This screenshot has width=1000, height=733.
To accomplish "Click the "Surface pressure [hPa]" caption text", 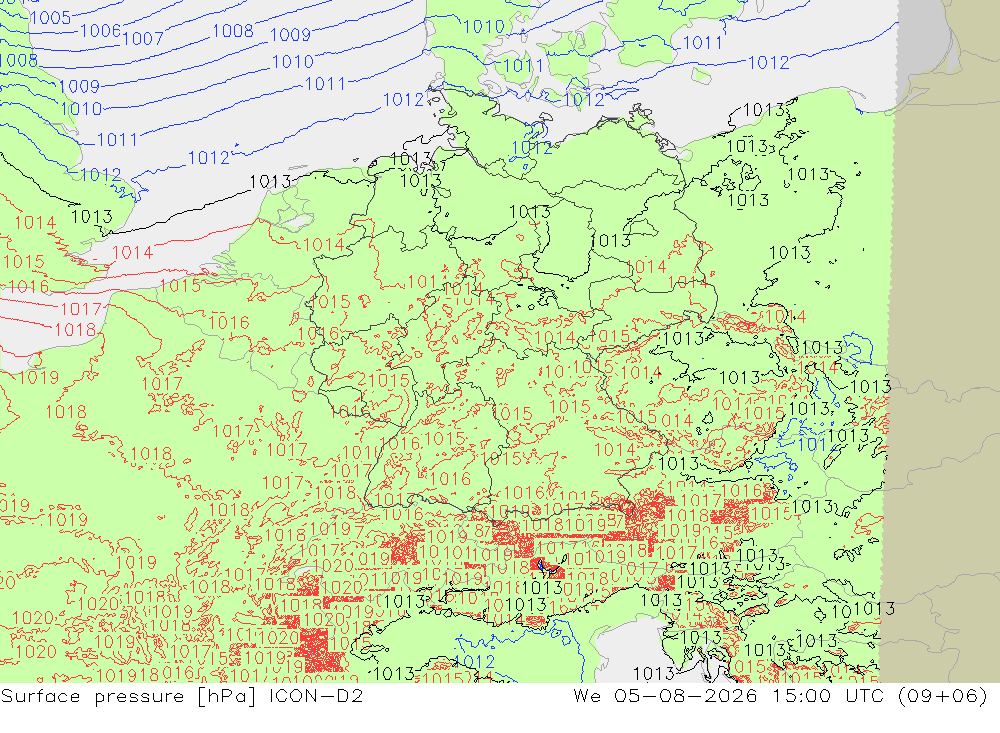I will click(129, 696).
